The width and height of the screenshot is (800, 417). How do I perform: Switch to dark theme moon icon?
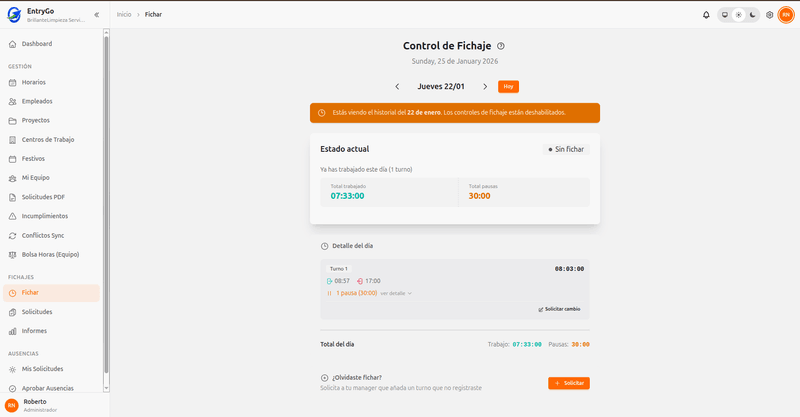coord(753,15)
